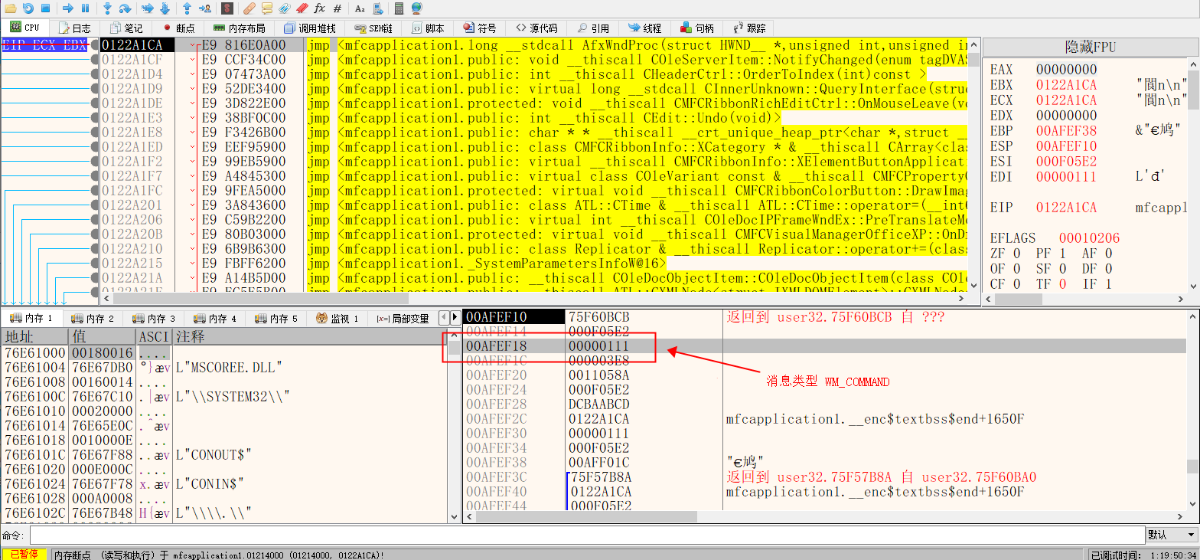
Task: Click the Run to User Code icon
Action: click(x=205, y=8)
